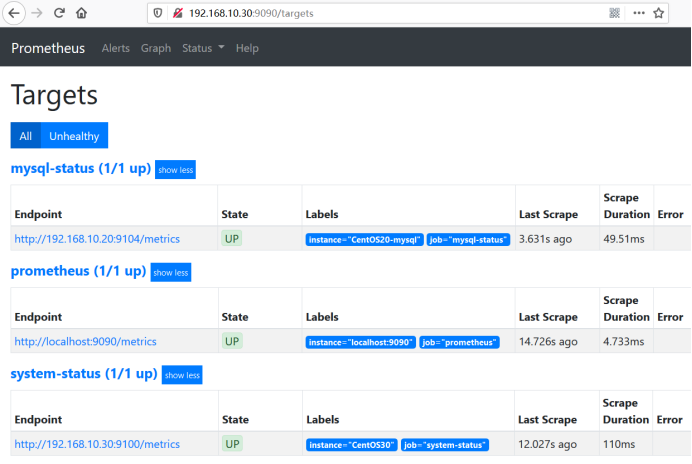The width and height of the screenshot is (692, 464).
Task: Go back with browser back arrow
Action: pos(14,13)
